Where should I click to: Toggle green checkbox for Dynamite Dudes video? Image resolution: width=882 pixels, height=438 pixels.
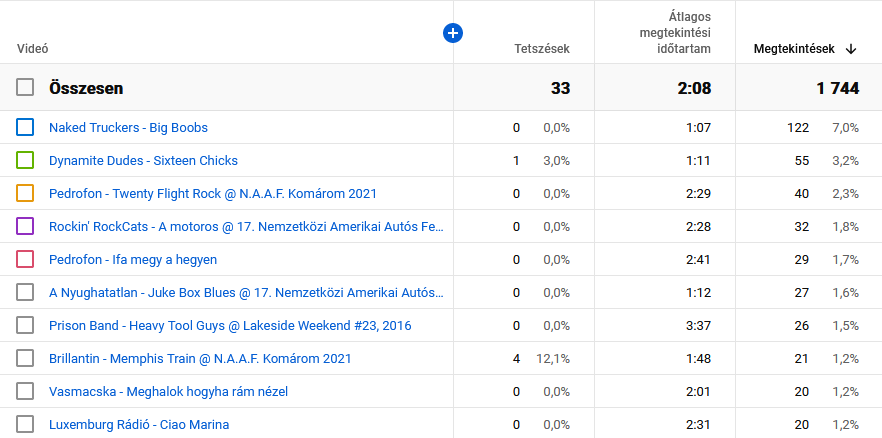click(x=25, y=160)
